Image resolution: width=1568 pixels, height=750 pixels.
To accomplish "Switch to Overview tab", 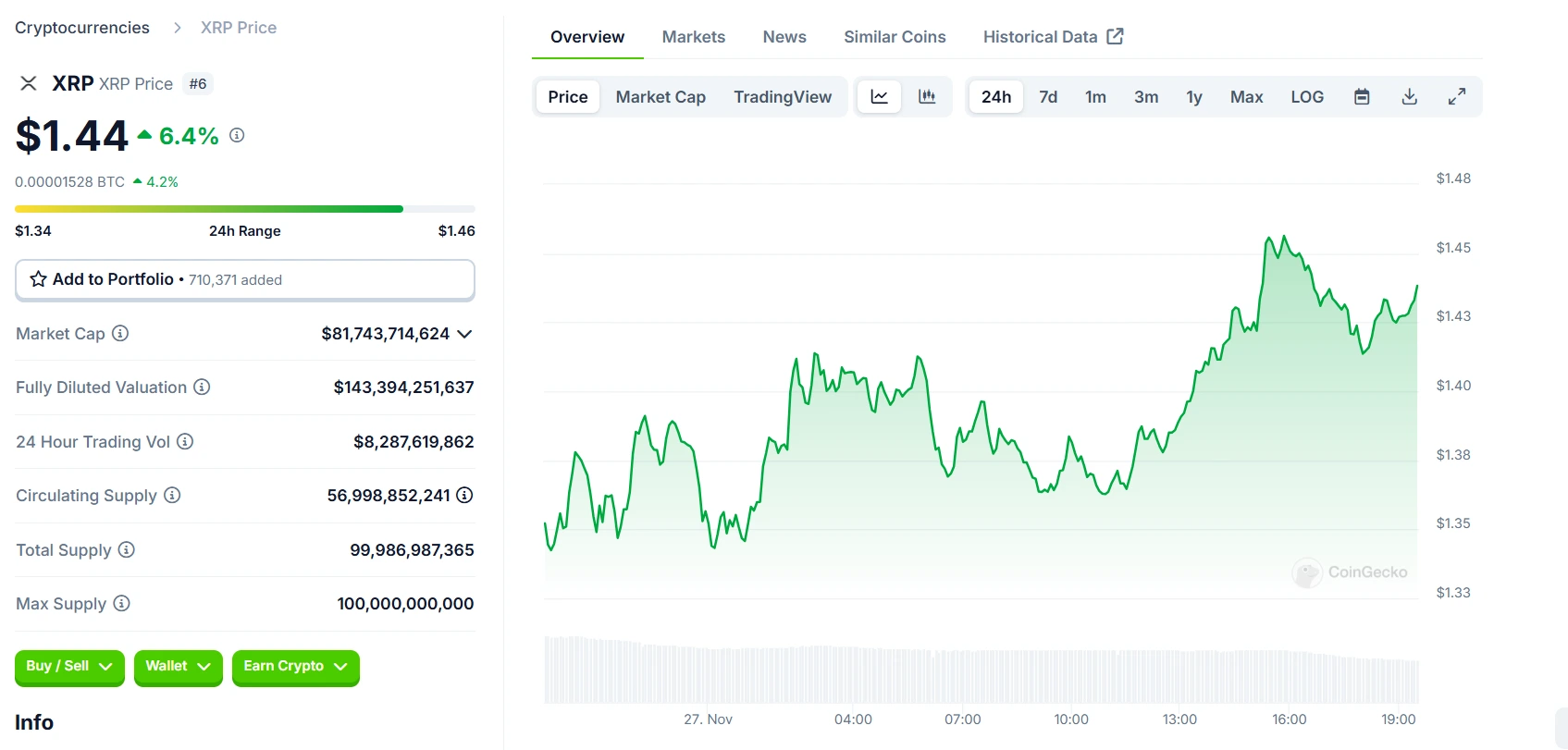I will (587, 37).
